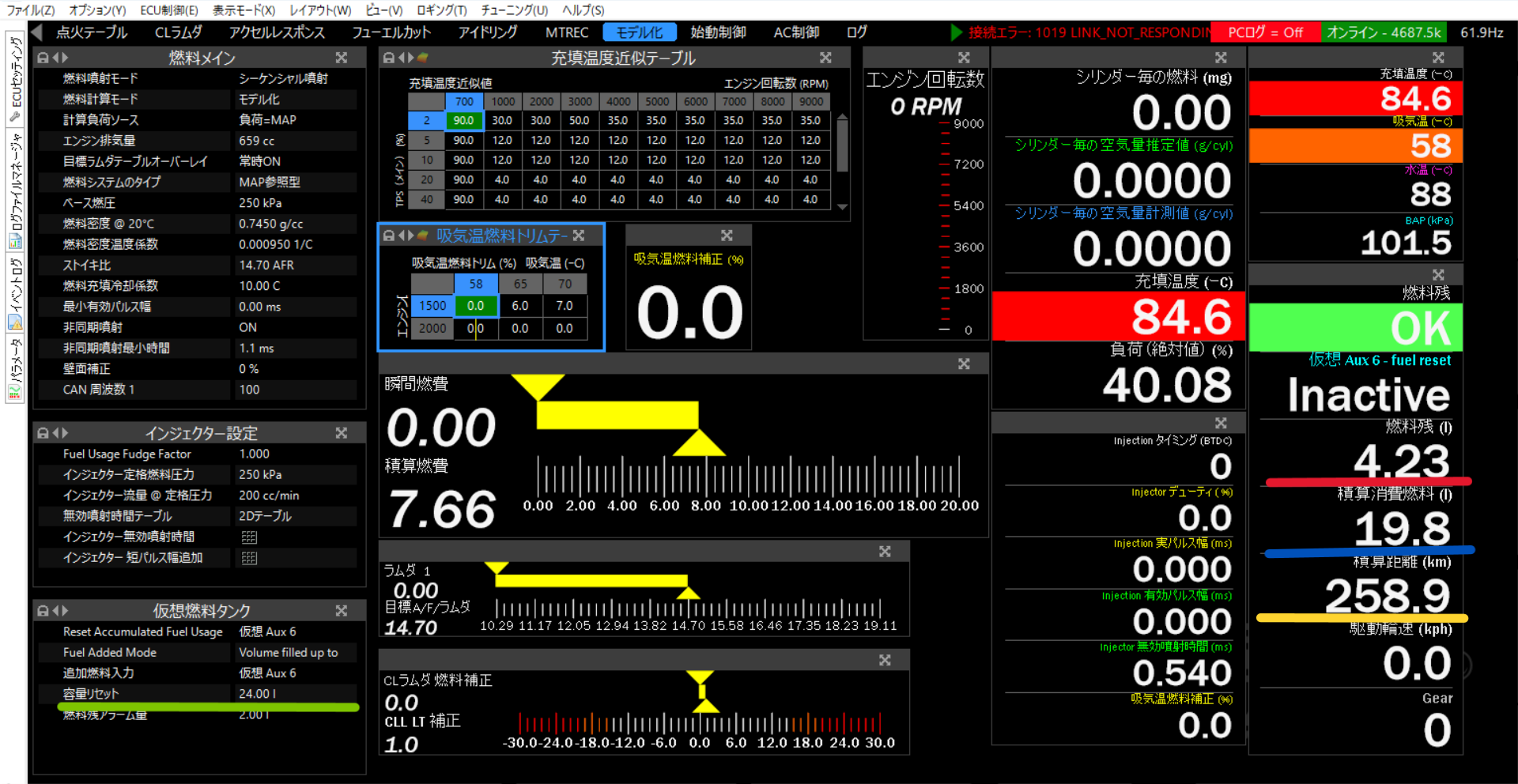Click the 瞬間燃費 yellow bar gauge
1518x784 pixels.
click(617, 414)
